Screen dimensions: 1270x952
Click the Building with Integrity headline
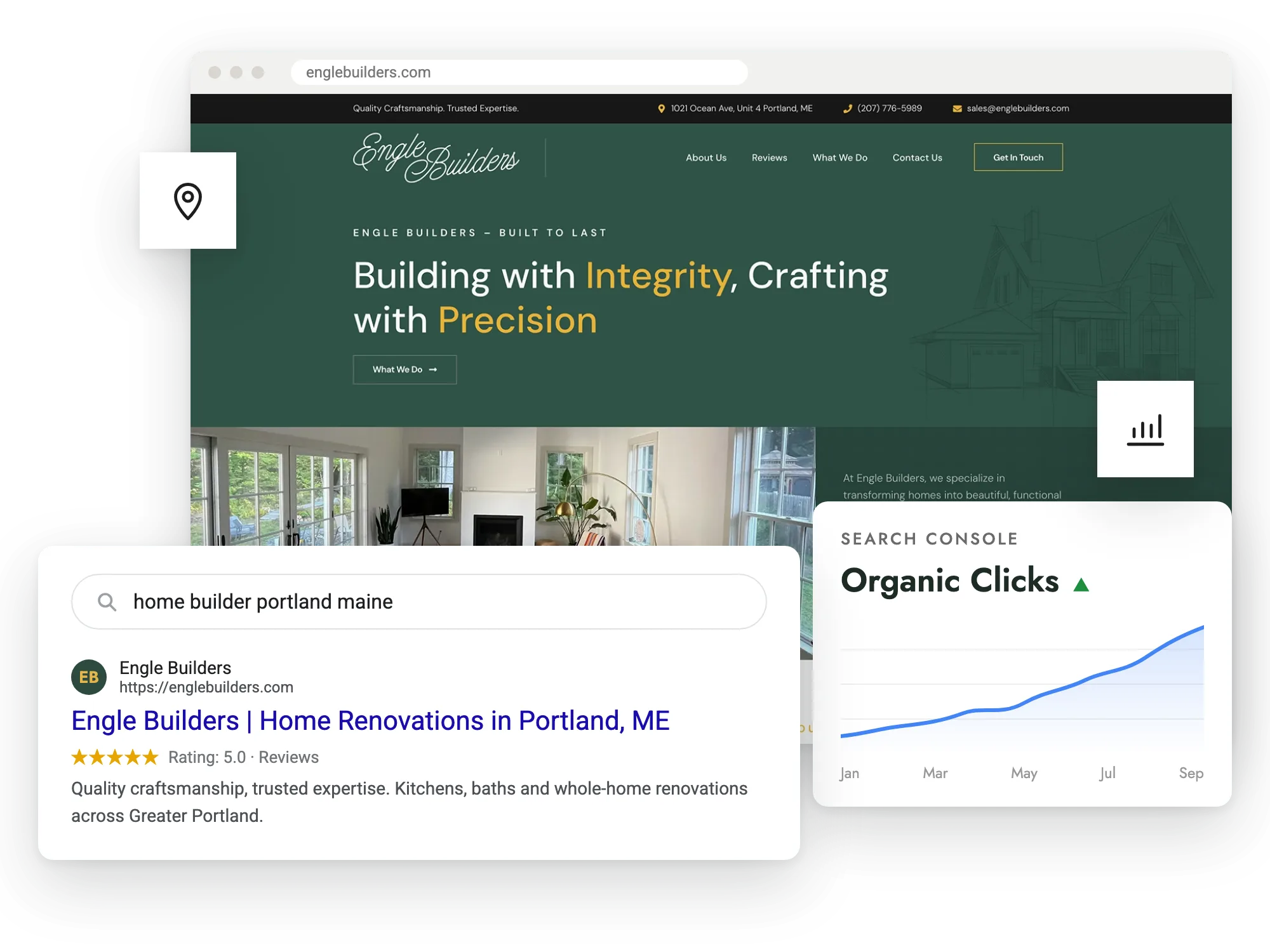click(621, 298)
